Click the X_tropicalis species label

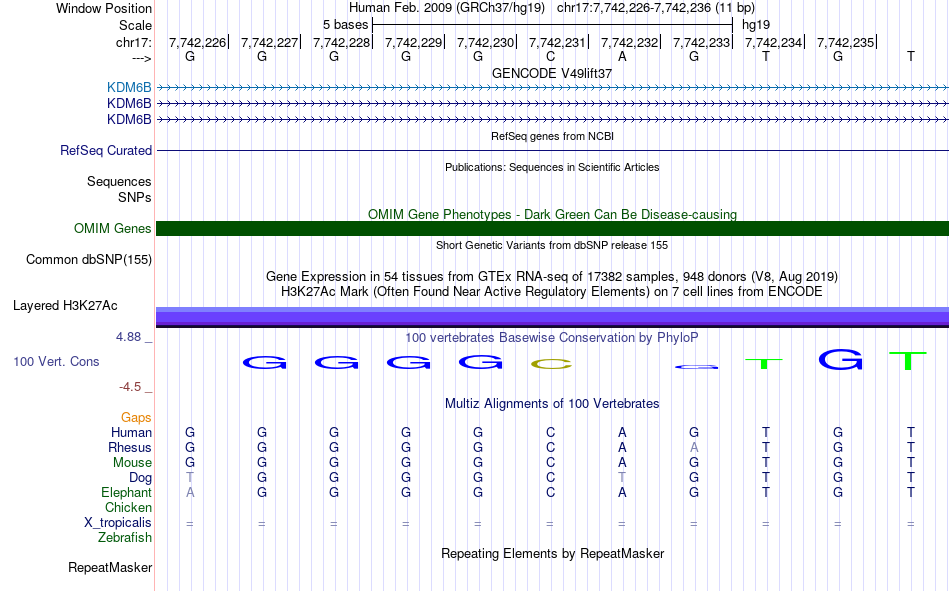point(118,523)
